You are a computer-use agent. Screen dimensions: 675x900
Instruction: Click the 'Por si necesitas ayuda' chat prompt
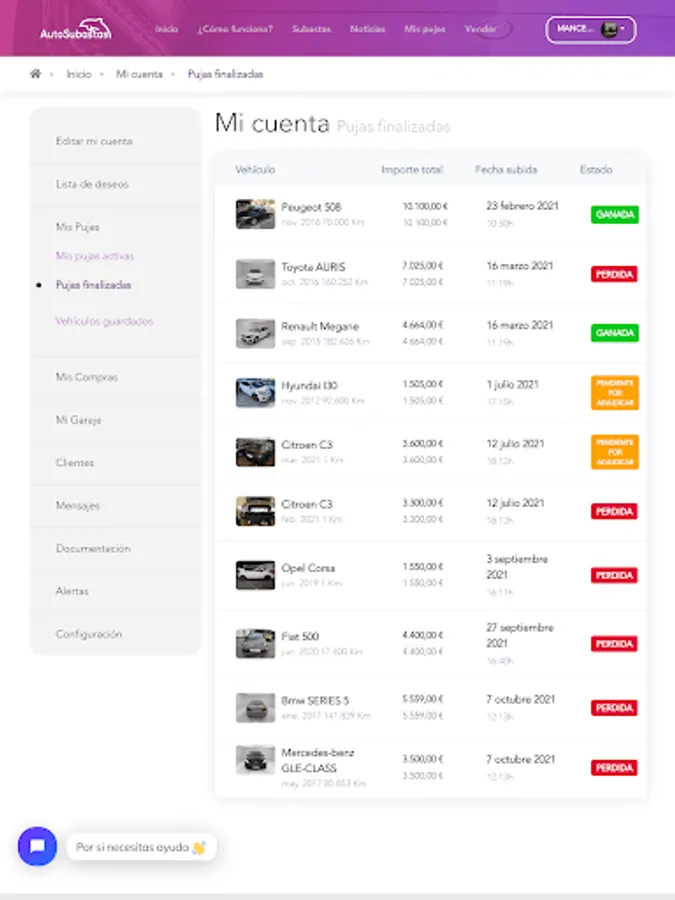point(141,847)
